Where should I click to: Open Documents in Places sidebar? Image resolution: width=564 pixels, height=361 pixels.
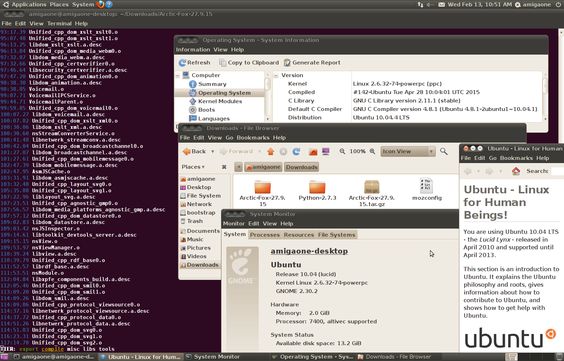(x=200, y=231)
